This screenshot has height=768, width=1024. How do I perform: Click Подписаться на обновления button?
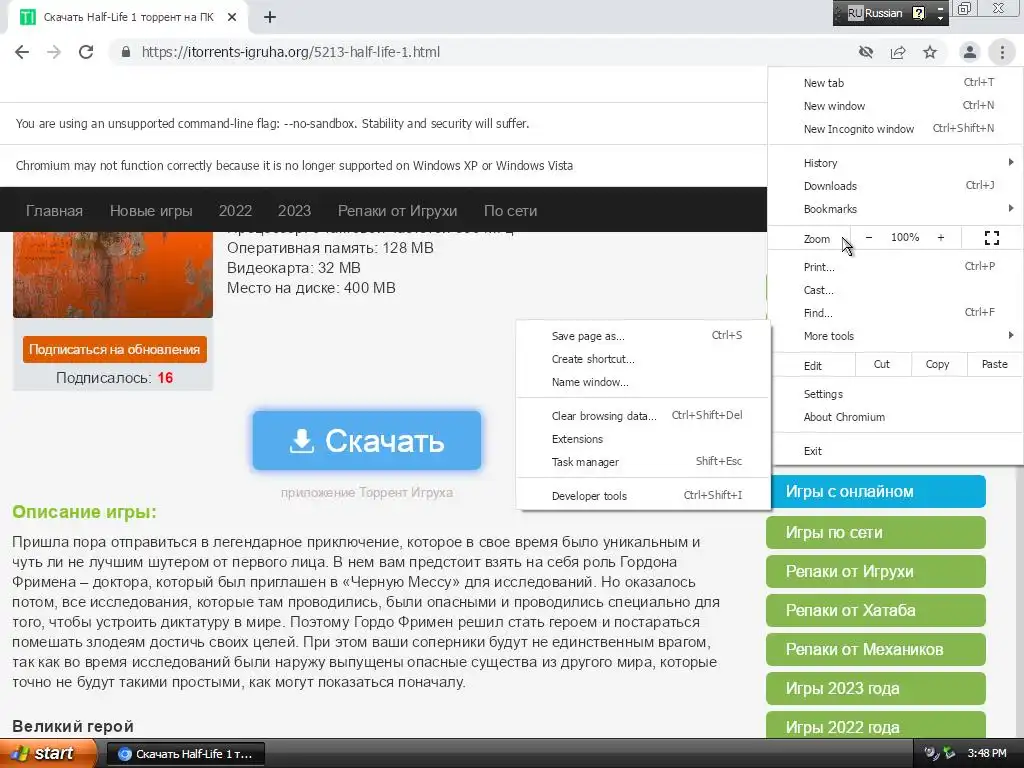coord(114,349)
